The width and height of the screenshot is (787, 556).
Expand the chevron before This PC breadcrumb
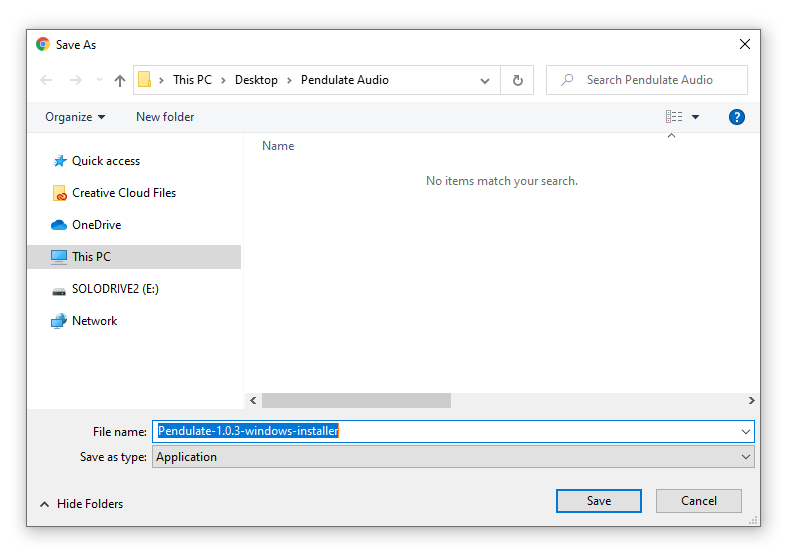point(161,80)
